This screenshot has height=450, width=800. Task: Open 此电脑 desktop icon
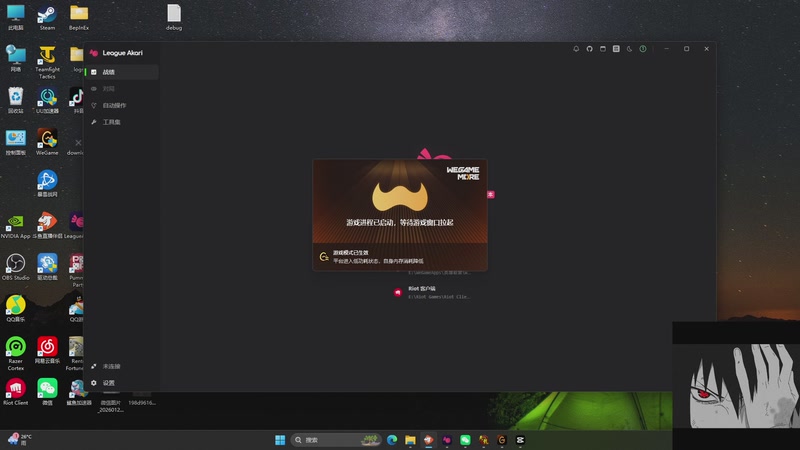point(15,18)
